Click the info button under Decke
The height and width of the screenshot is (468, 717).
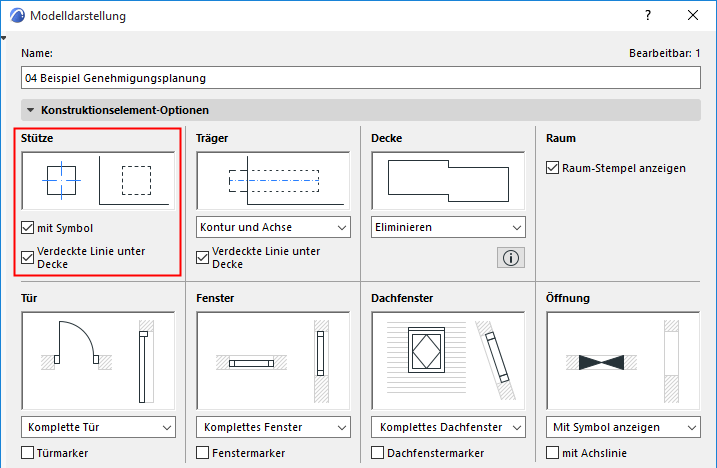(511, 258)
